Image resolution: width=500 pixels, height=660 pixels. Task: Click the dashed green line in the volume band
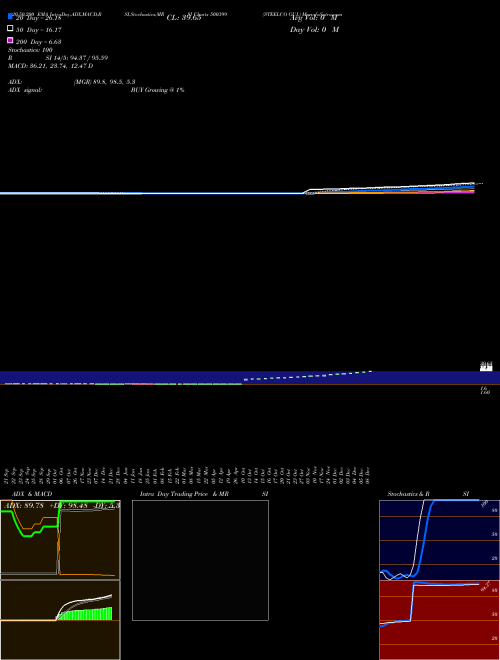pos(308,375)
